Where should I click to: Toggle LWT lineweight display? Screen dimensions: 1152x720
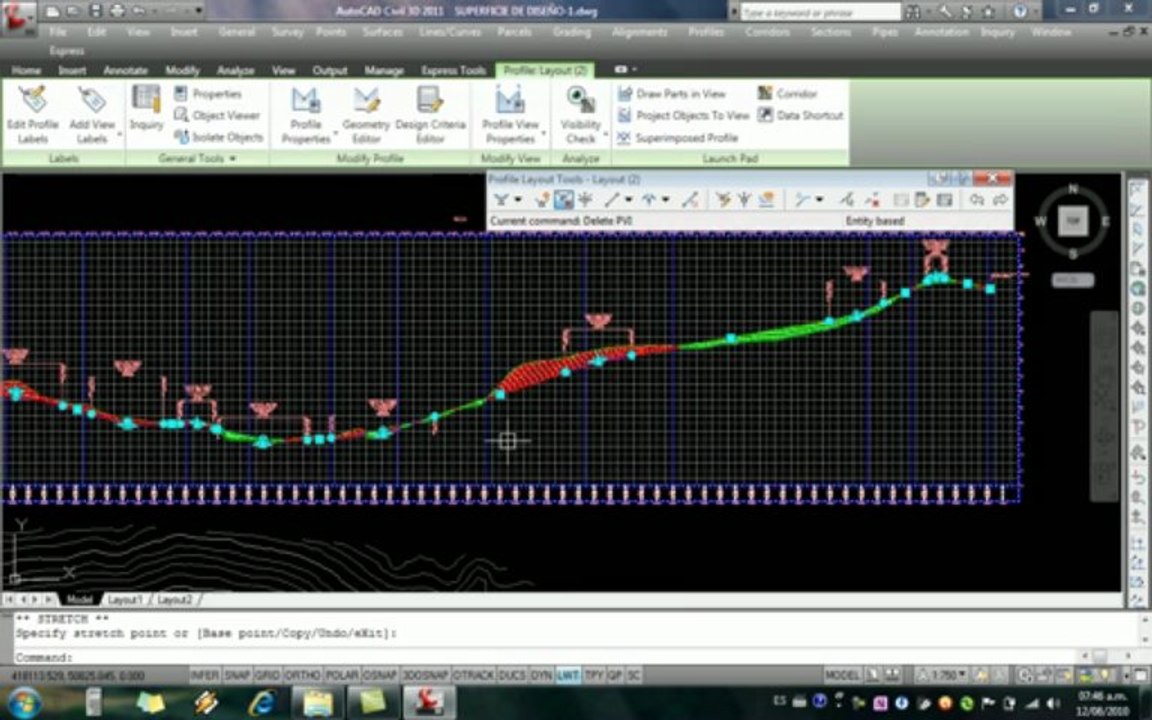[568, 675]
